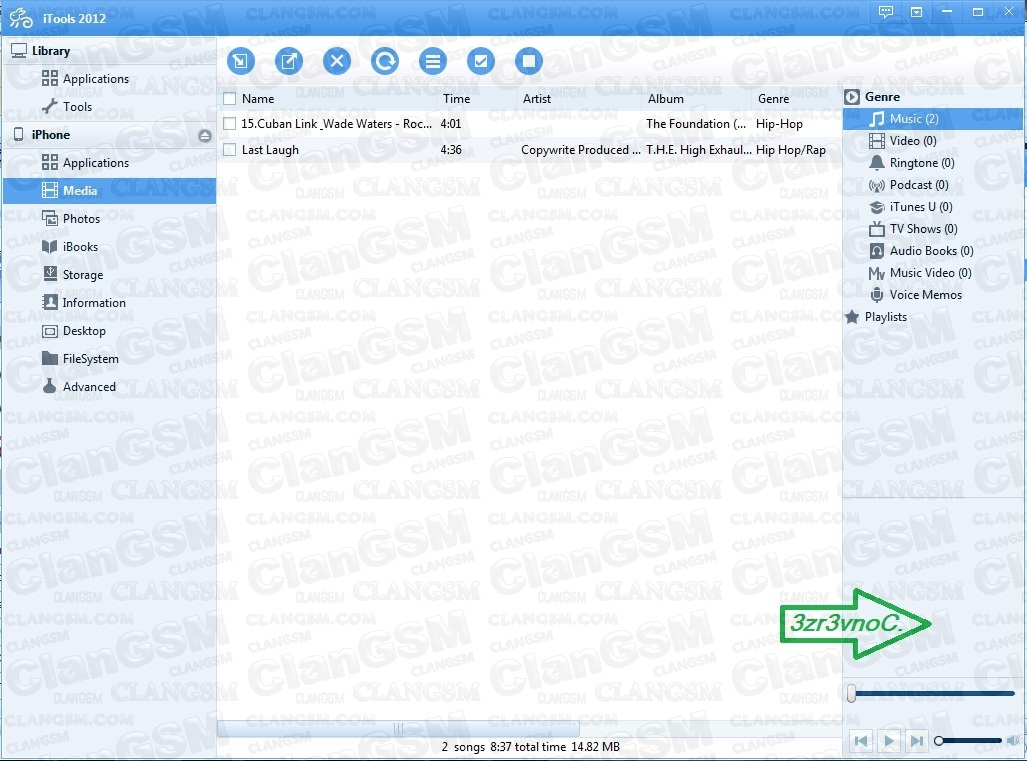Click the 'T.H.E. High Exhaul...' album cell

(x=699, y=150)
